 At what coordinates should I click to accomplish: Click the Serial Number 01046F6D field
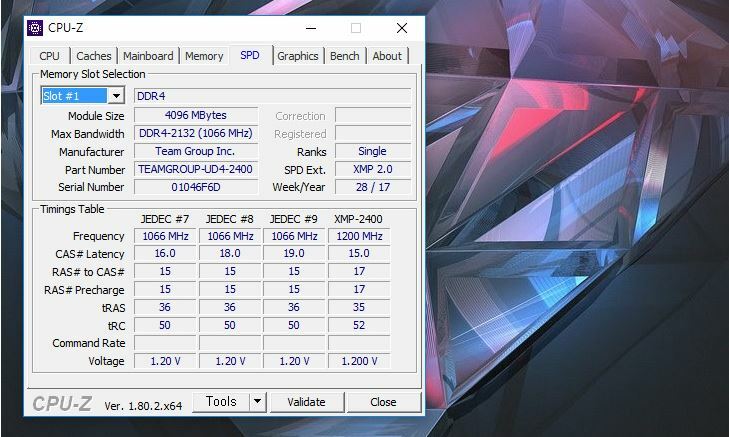(x=196, y=187)
